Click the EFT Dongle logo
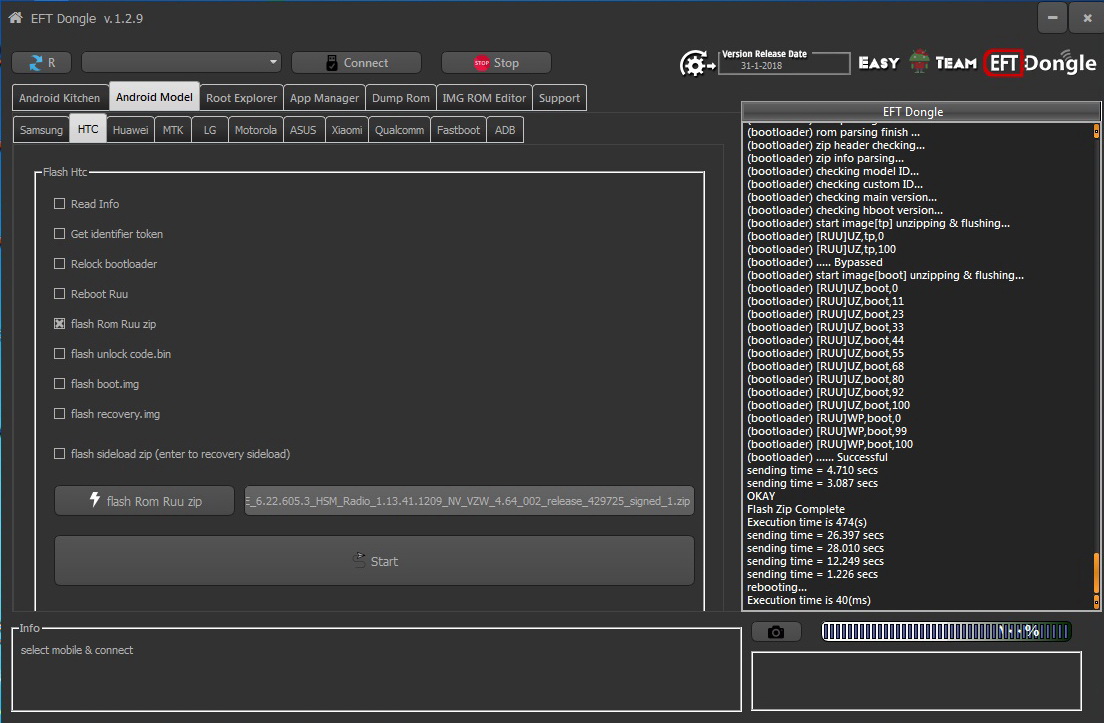The width and height of the screenshot is (1104, 723). (1039, 63)
